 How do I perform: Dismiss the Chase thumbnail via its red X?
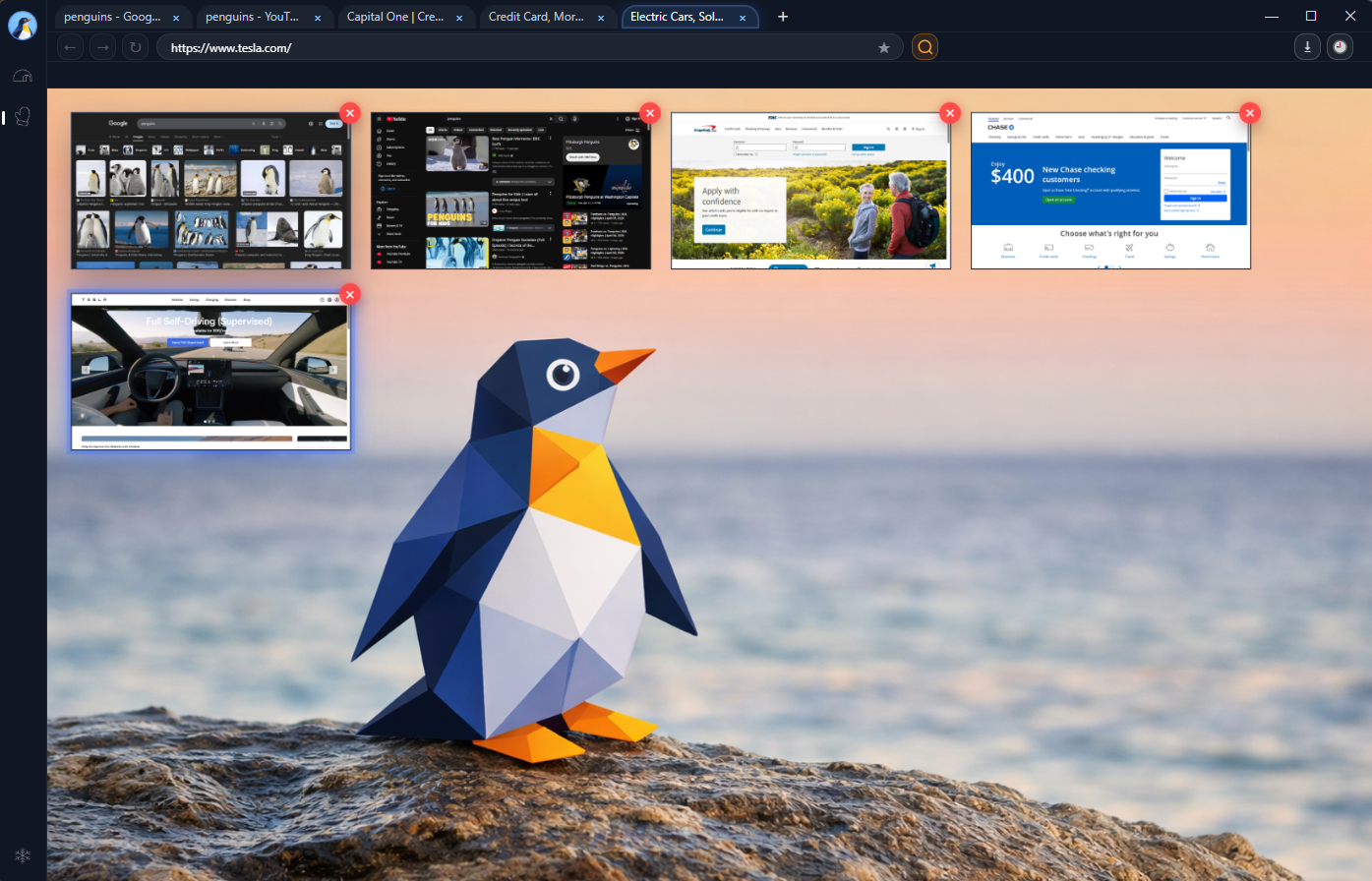click(1250, 112)
